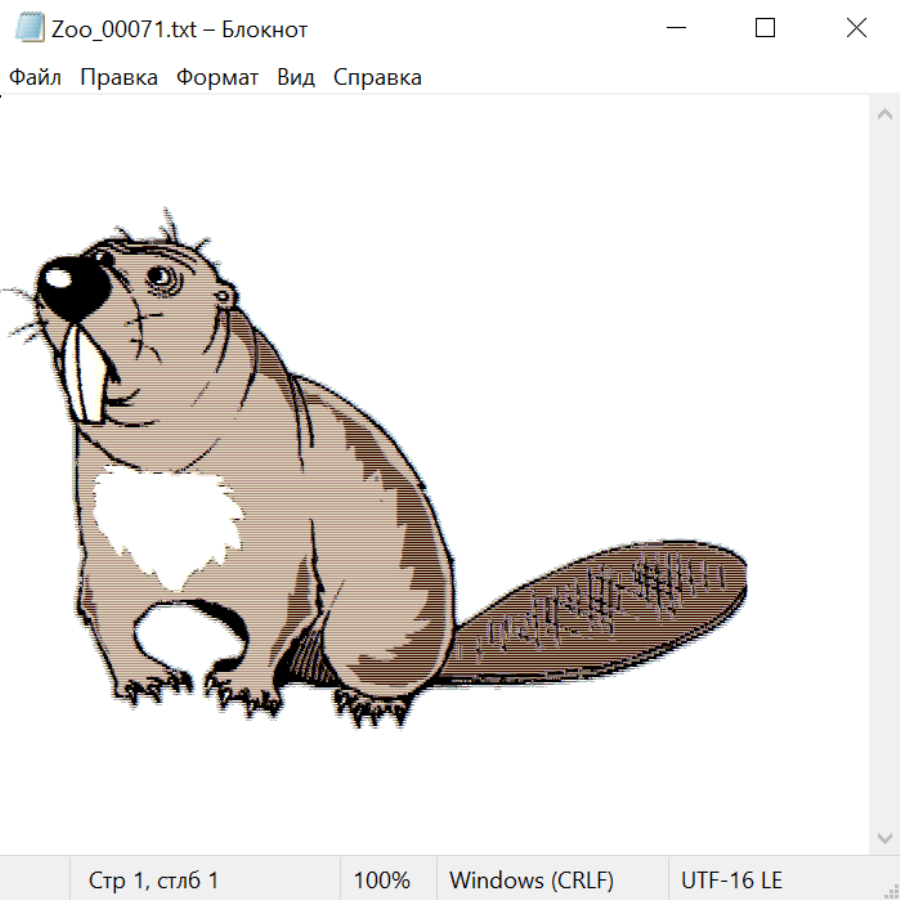Click the Windows (CRLF) line ending indicator
The image size is (900, 900).
[x=531, y=881]
